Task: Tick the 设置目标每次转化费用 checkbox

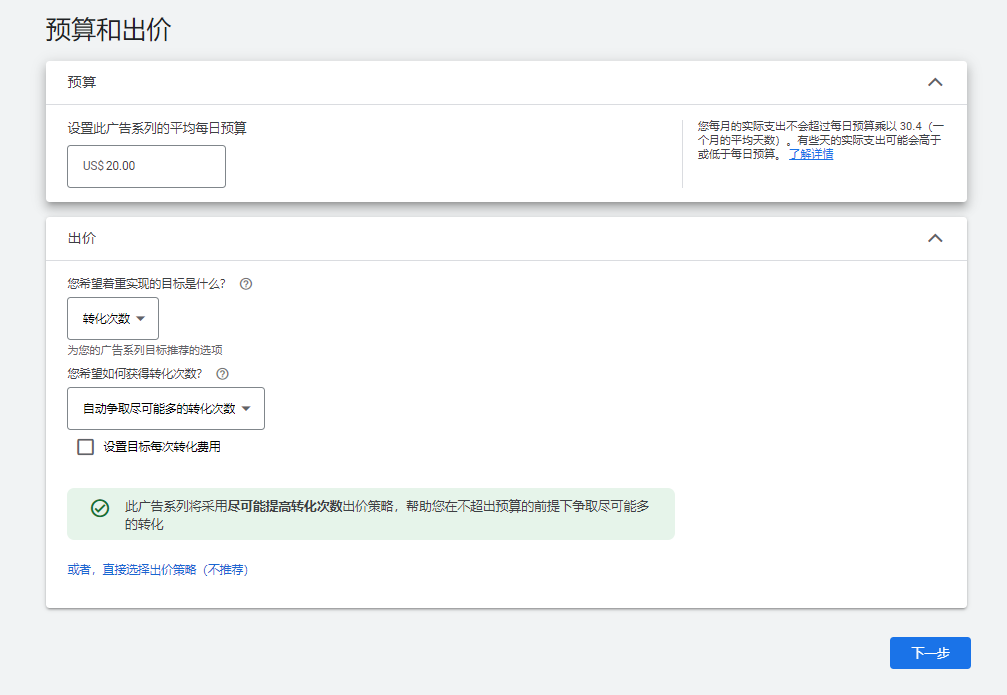Action: (x=85, y=447)
